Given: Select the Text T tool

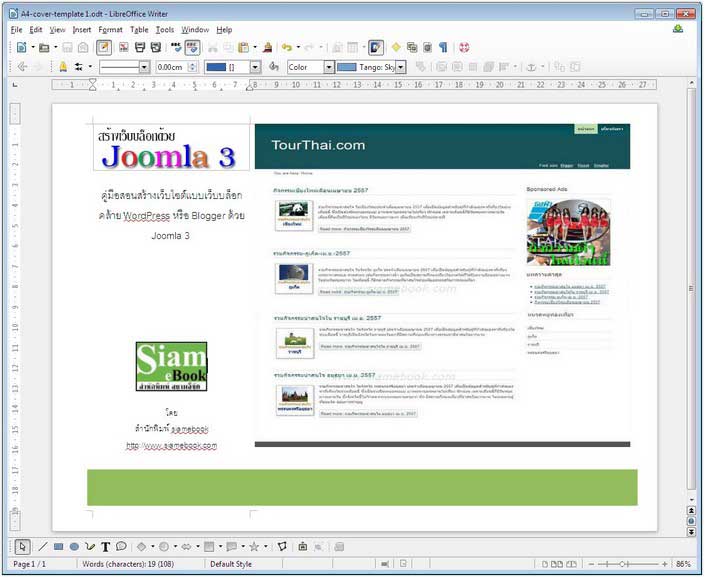Looking at the screenshot, I should tap(105, 547).
